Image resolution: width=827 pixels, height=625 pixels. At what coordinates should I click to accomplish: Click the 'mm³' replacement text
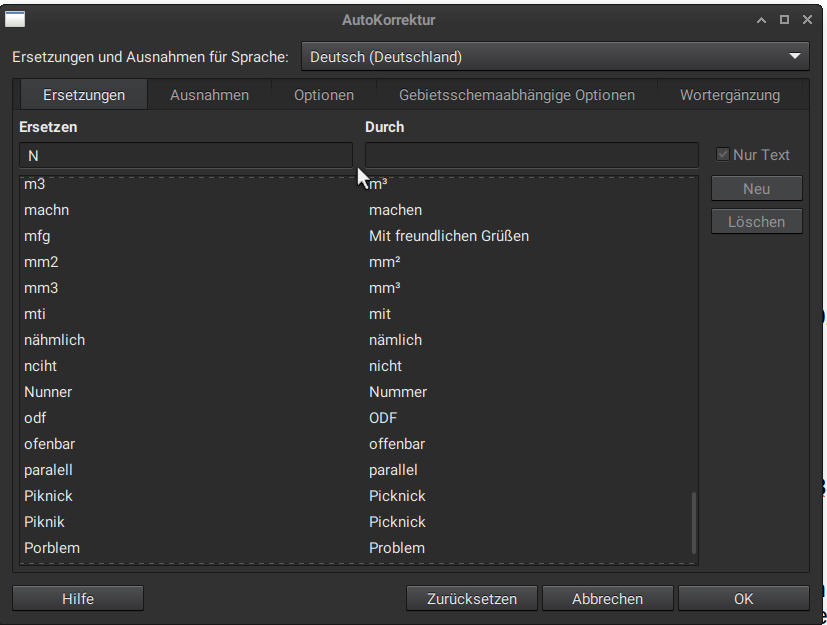tap(385, 288)
